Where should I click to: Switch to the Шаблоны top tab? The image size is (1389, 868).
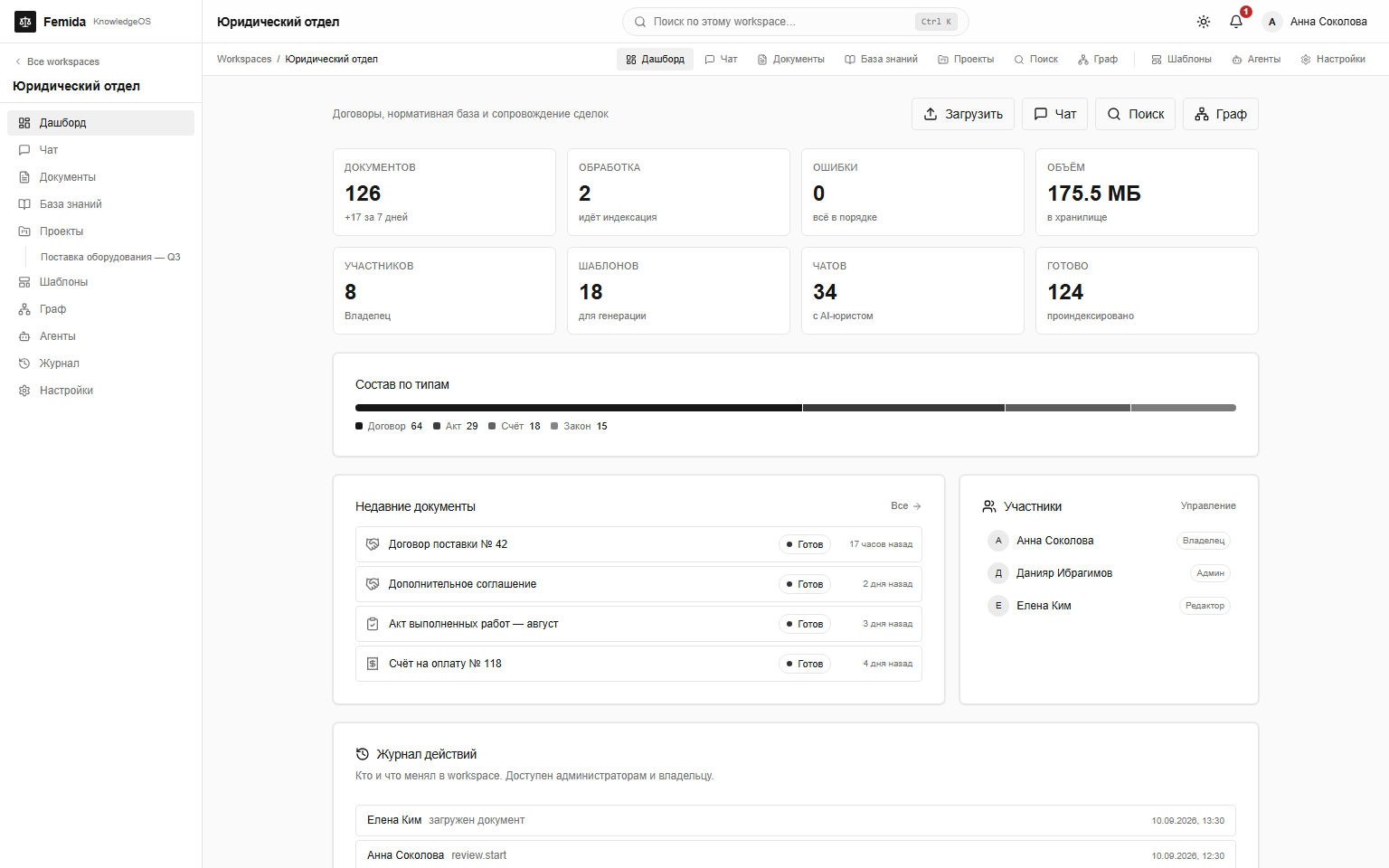(x=1181, y=60)
